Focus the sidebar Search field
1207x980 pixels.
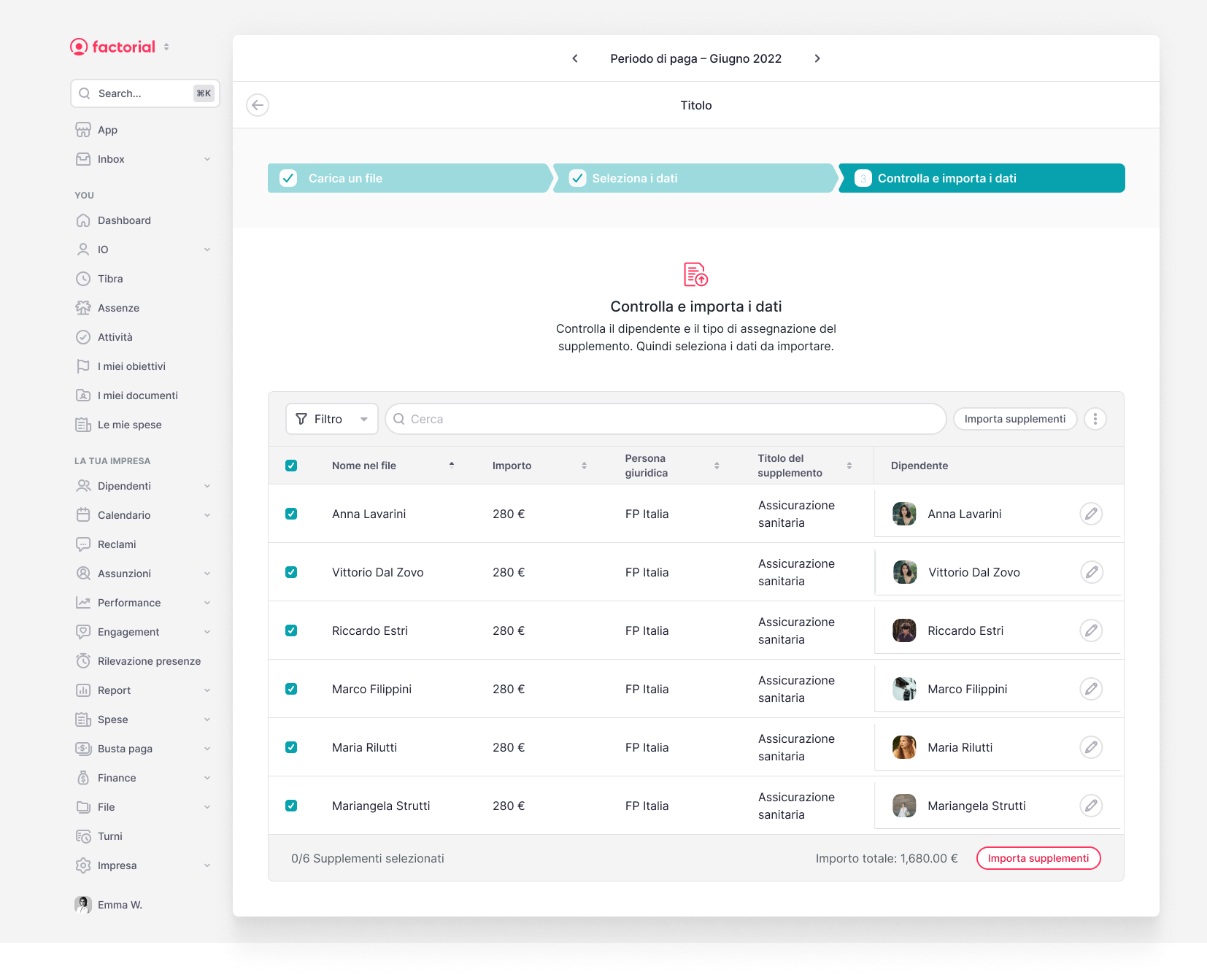point(145,93)
